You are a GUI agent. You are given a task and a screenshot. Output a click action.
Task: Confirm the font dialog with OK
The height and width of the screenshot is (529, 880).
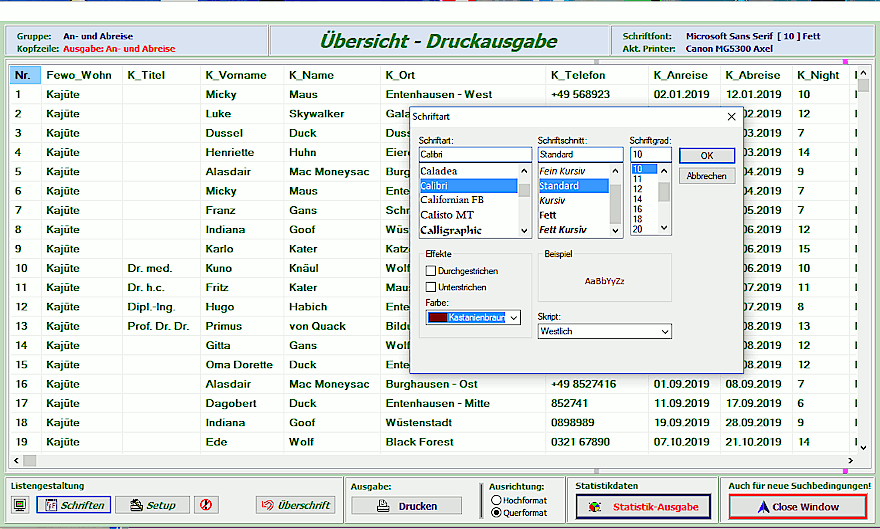(x=706, y=156)
